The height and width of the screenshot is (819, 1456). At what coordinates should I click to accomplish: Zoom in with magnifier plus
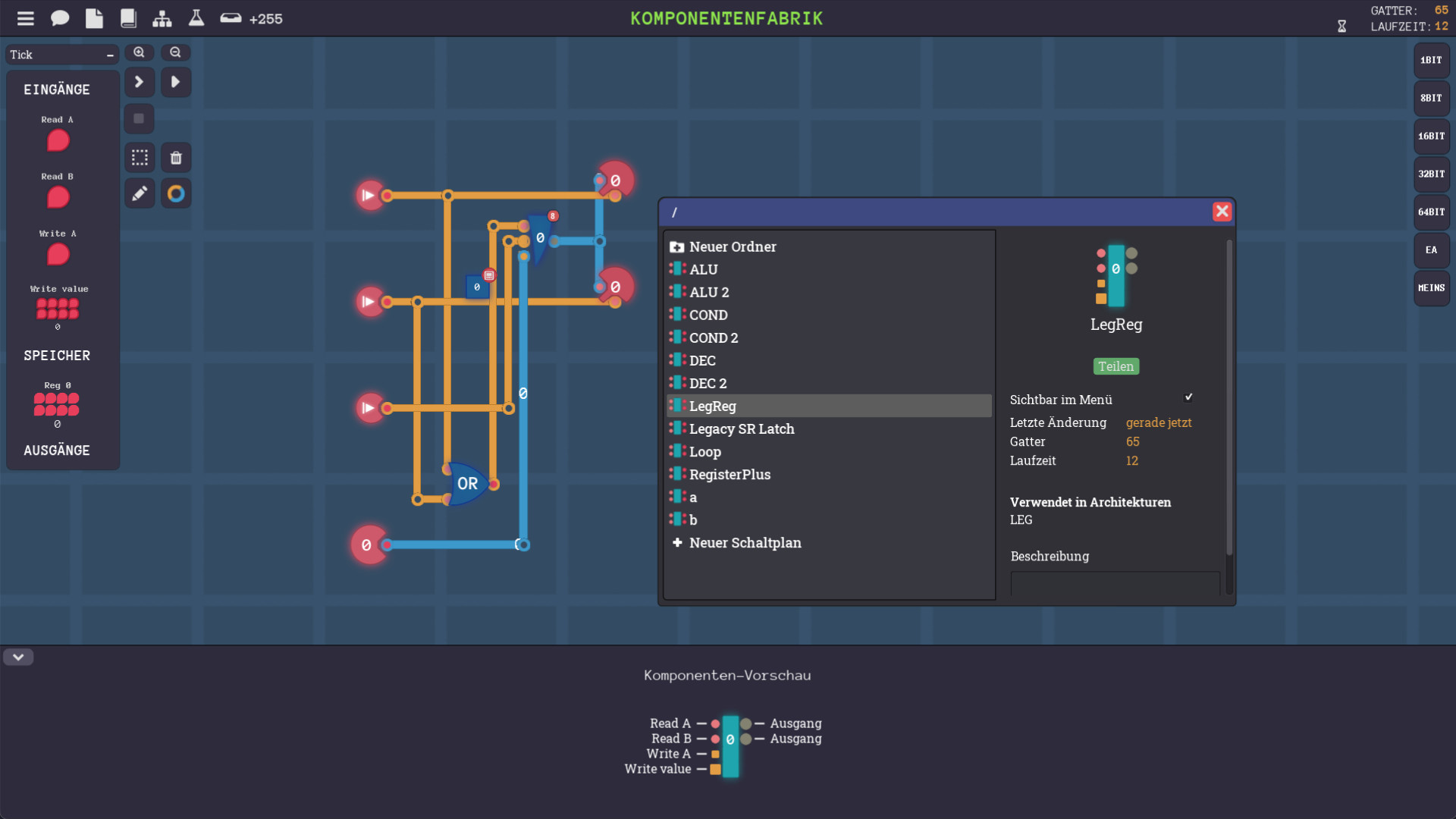coord(139,52)
